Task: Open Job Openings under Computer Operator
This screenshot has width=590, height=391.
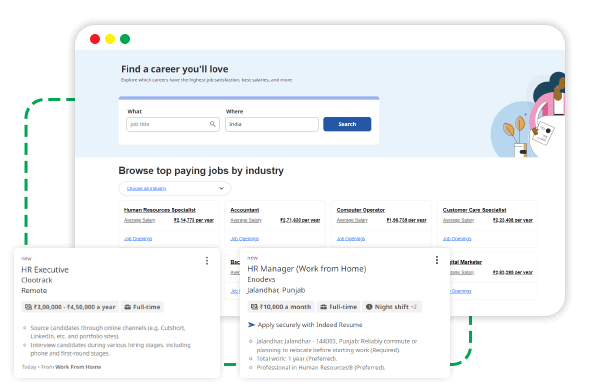Action: 351,239
